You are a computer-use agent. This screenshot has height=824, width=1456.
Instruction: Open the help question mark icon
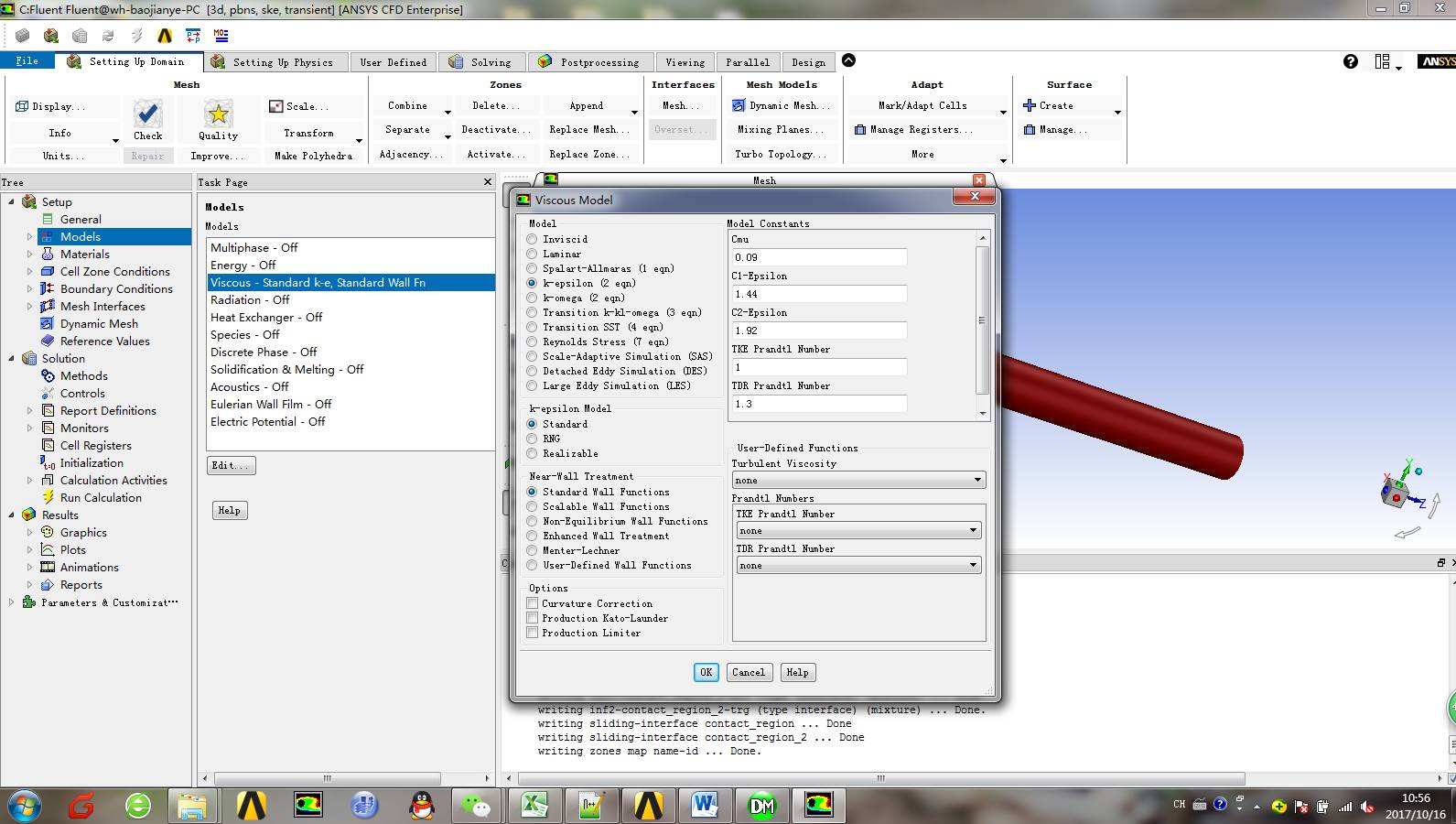(1351, 61)
